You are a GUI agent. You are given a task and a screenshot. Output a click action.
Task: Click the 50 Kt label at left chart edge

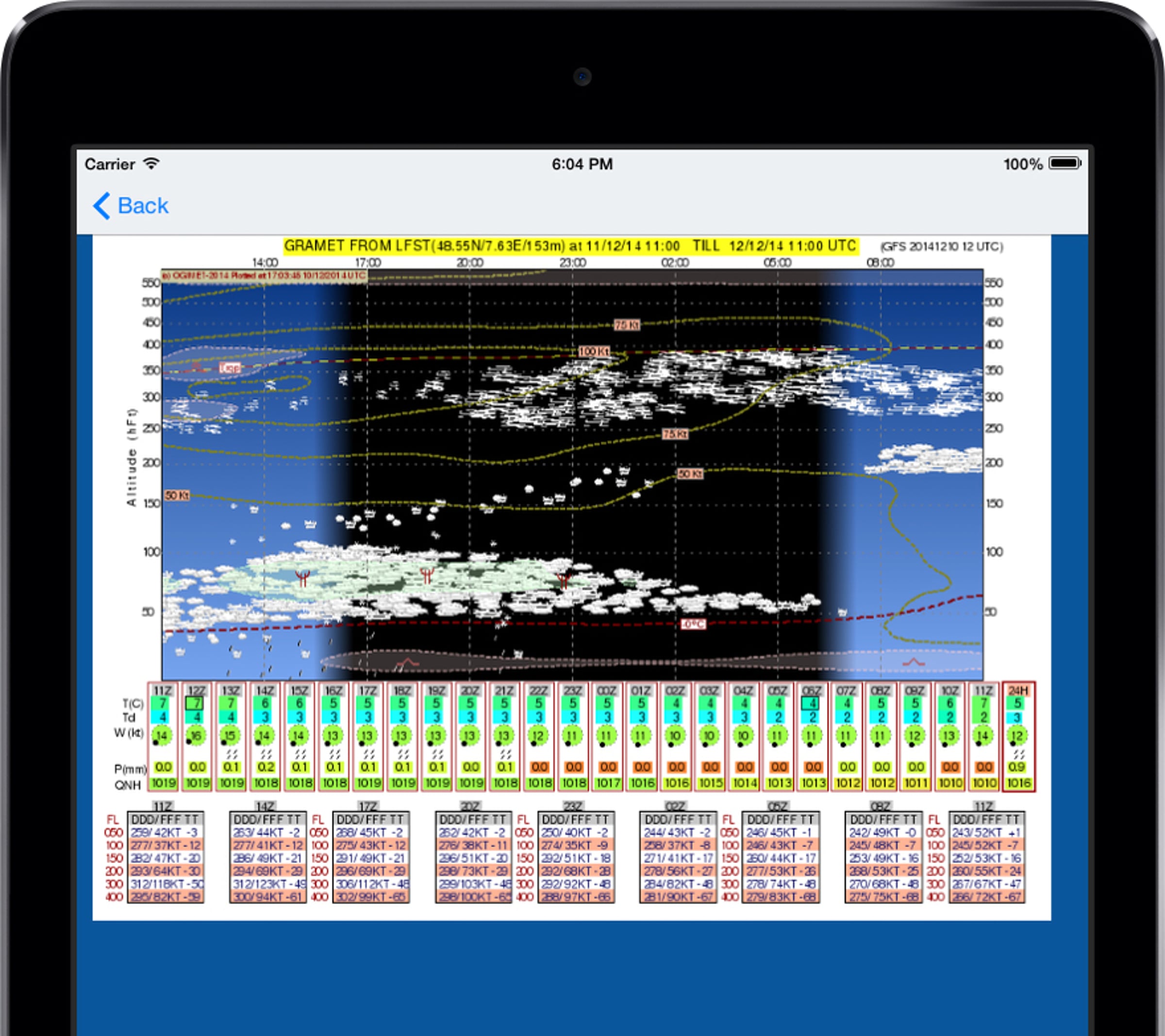[x=177, y=495]
